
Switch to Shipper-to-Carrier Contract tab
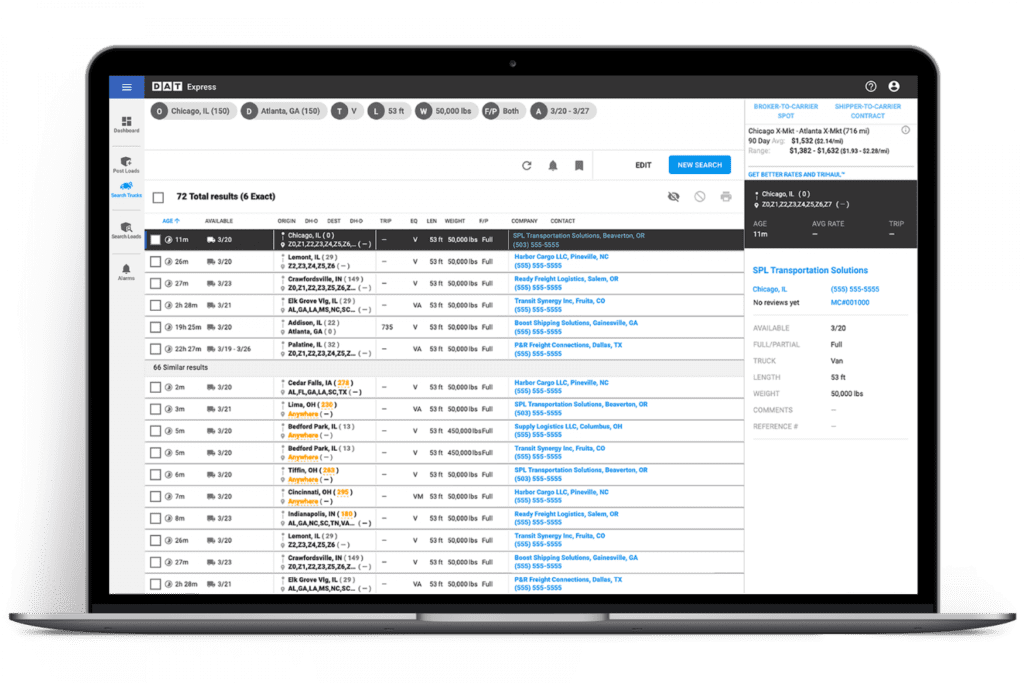[867, 111]
